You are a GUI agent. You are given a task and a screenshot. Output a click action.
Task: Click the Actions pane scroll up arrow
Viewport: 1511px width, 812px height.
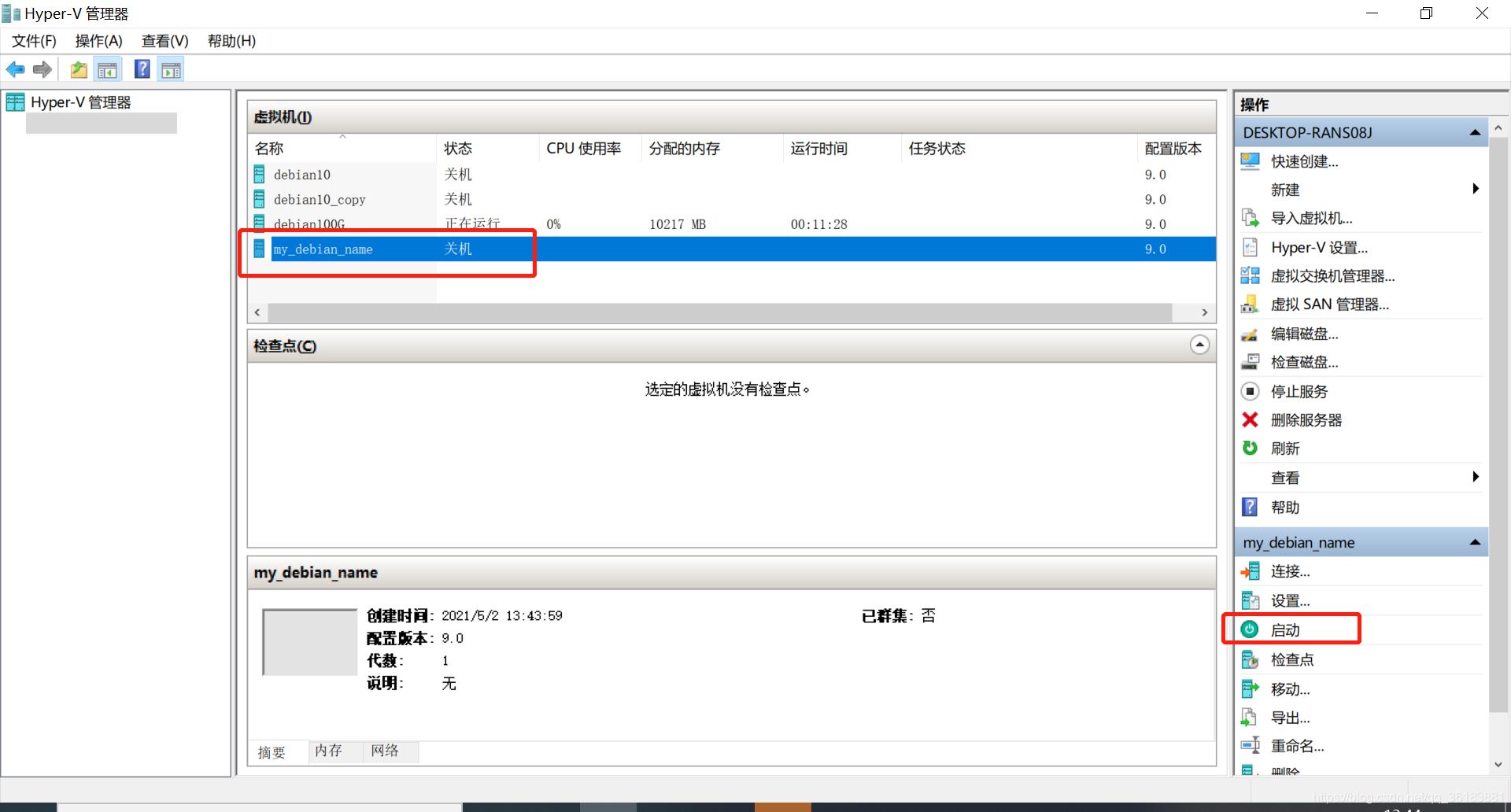click(1498, 127)
